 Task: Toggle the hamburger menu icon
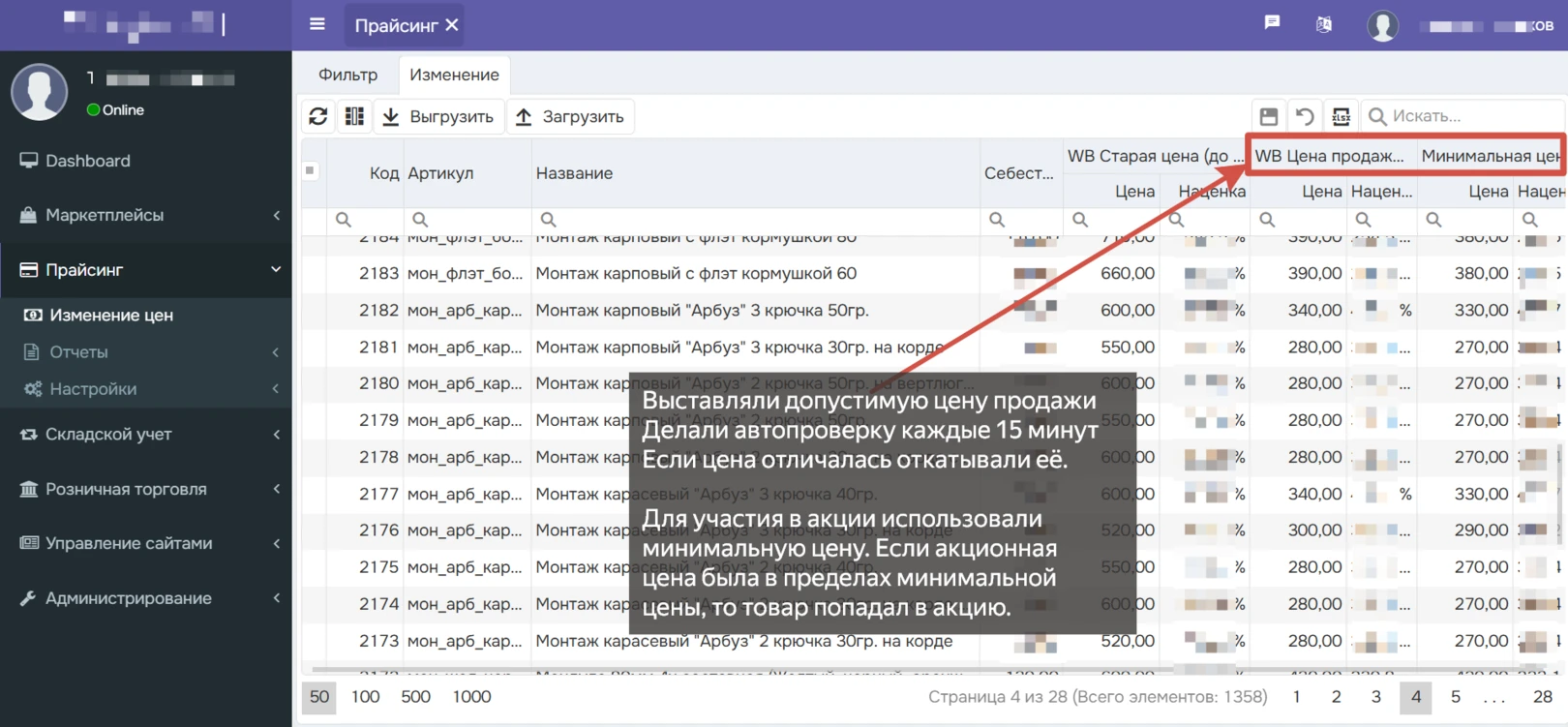[317, 24]
